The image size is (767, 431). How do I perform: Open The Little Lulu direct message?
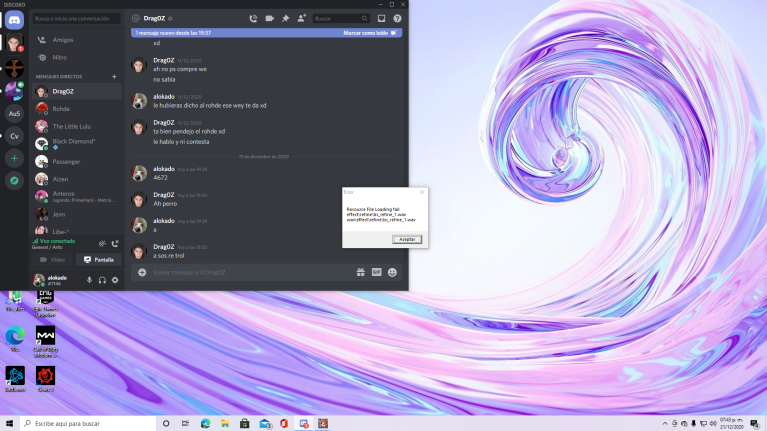[x=77, y=127]
